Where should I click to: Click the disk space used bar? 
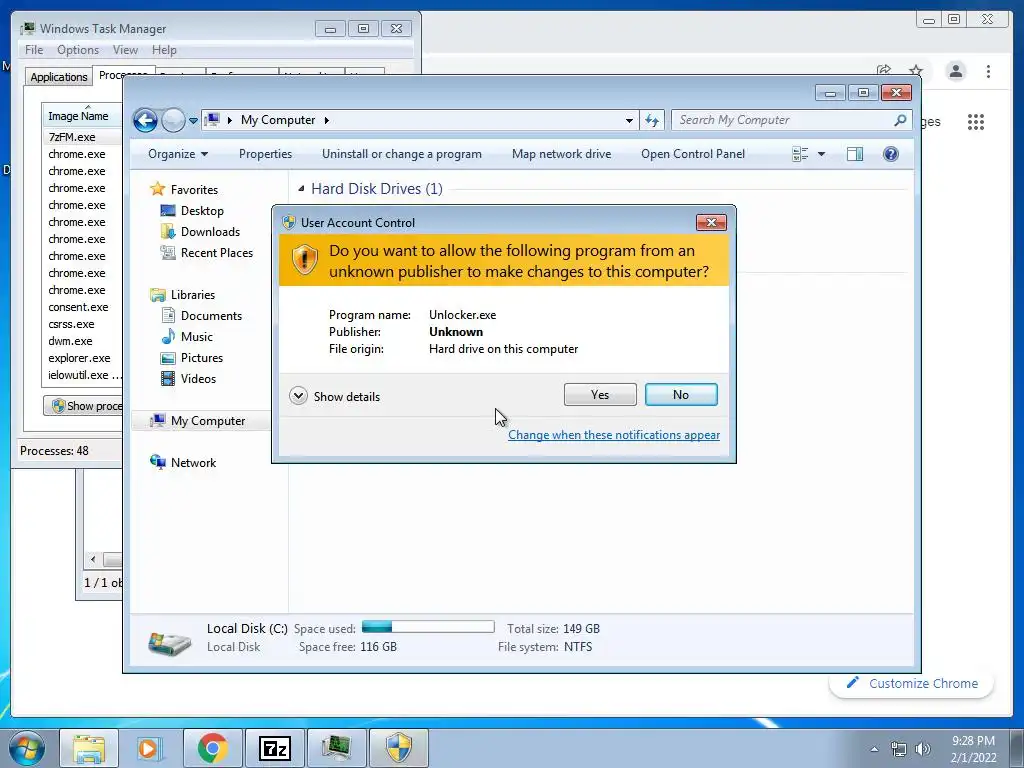(x=428, y=627)
